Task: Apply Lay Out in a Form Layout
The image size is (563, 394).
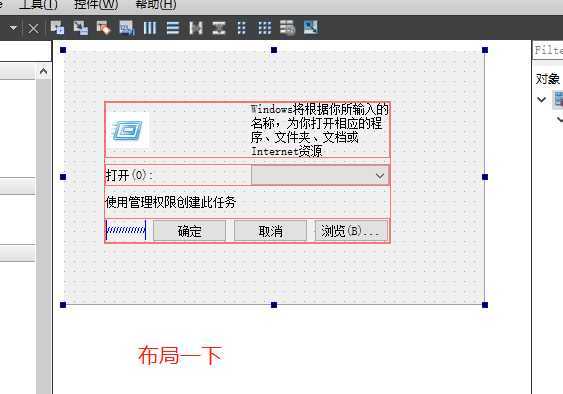Action: [242, 28]
